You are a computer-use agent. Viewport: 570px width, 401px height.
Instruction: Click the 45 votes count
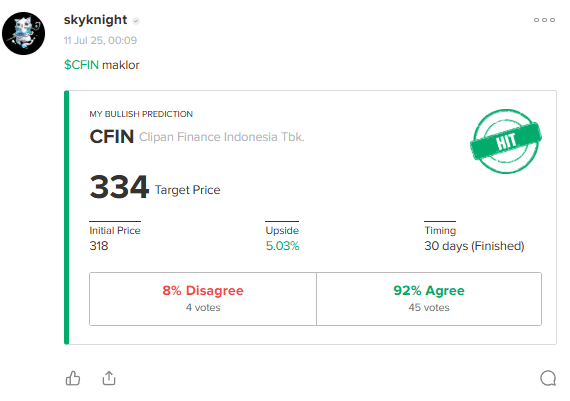[x=429, y=308]
